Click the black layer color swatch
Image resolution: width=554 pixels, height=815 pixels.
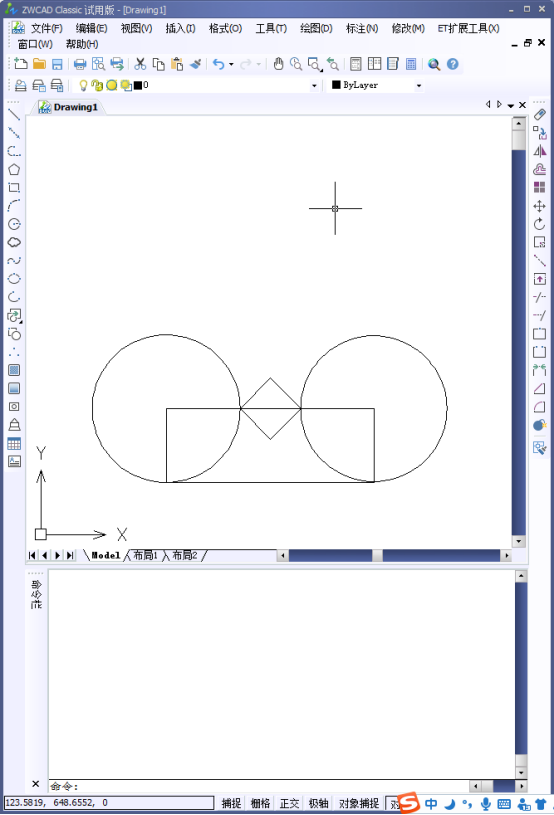[138, 85]
